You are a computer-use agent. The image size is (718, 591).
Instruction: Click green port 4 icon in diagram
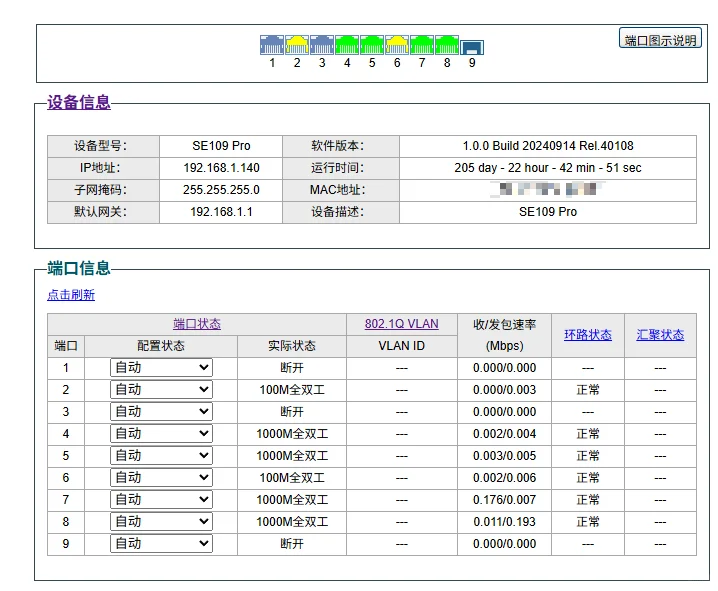[x=347, y=45]
